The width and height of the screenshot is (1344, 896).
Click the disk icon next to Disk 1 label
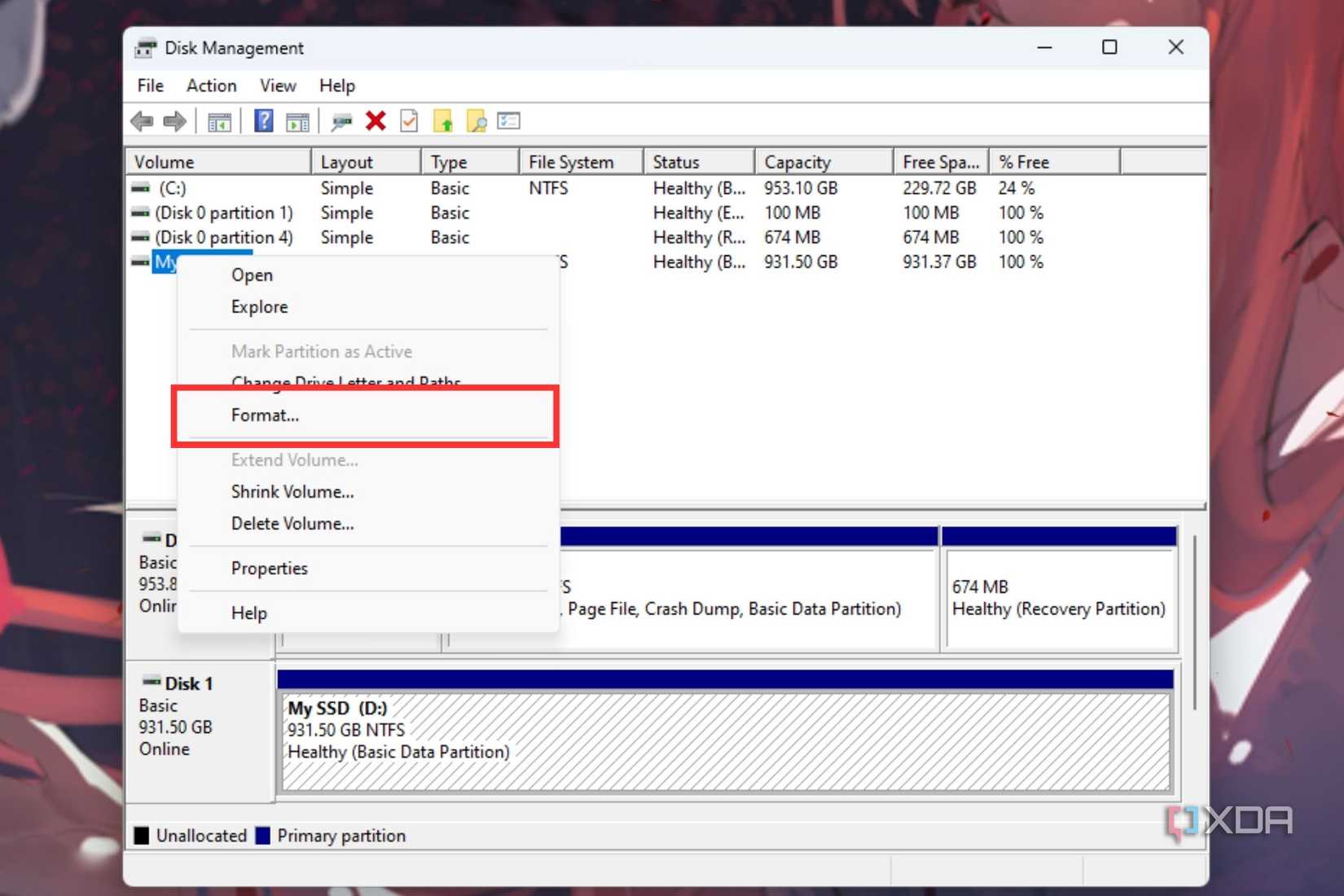[x=152, y=682]
